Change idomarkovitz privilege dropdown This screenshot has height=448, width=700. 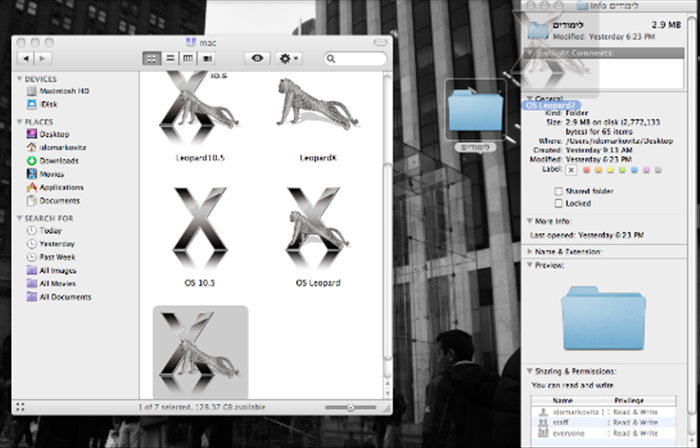pyautogui.click(x=633, y=412)
